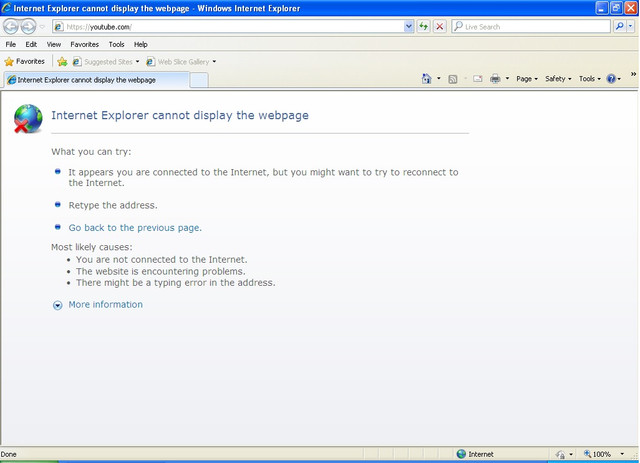This screenshot has height=463, width=640.
Task: Click the IE logo in title bar
Action: click(7, 8)
